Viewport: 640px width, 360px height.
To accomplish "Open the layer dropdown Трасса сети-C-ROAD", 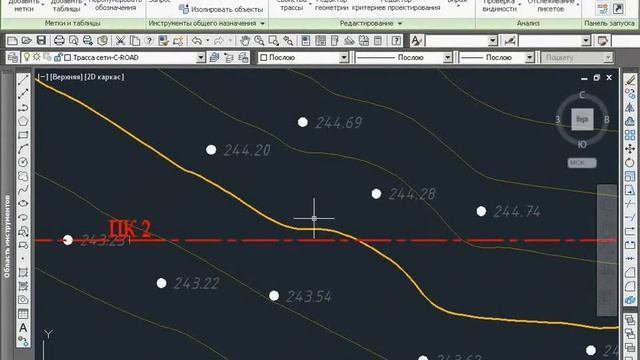I will (x=200, y=58).
